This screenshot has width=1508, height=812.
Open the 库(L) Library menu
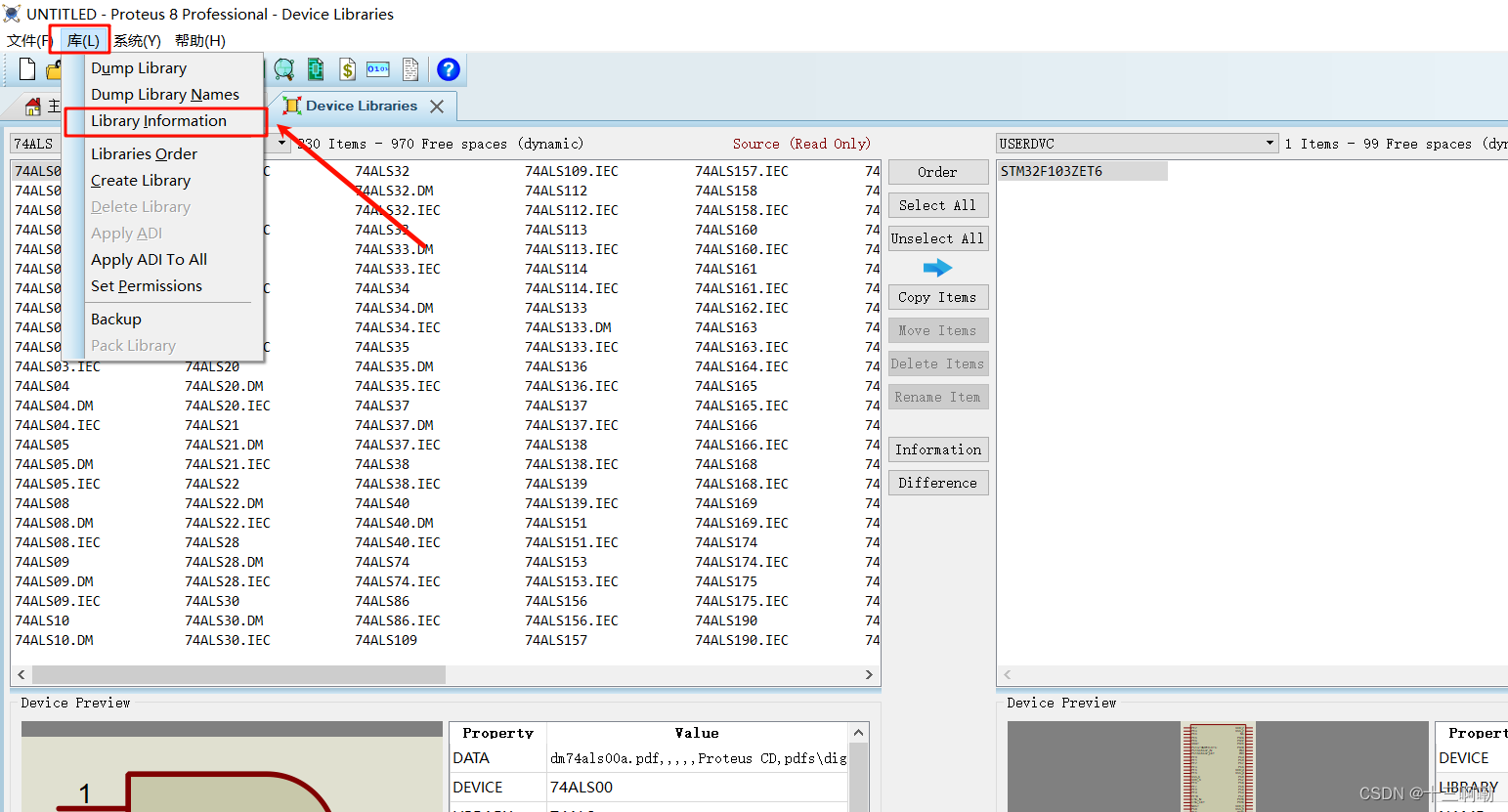pyautogui.click(x=83, y=40)
